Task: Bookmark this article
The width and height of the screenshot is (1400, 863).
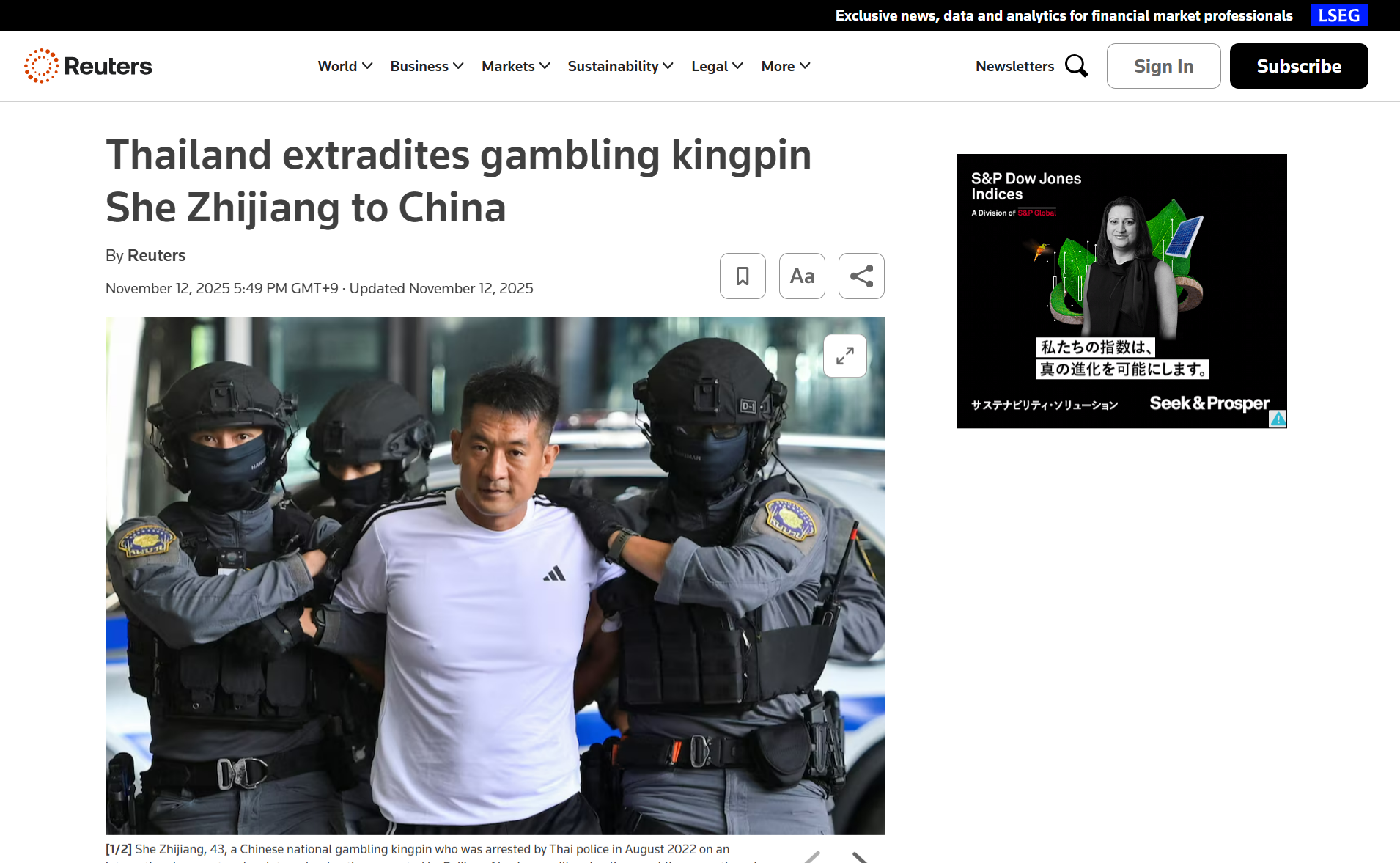Action: 743,276
